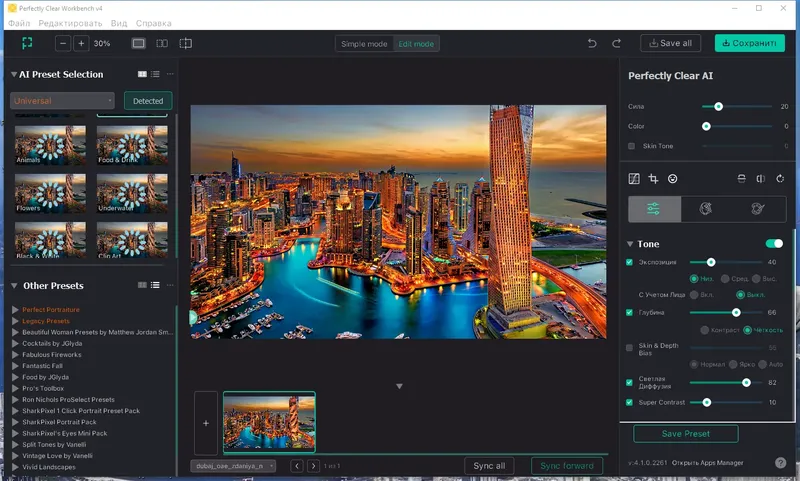The width and height of the screenshot is (800, 481).
Task: Collapse the Tone section triangle
Action: point(630,244)
